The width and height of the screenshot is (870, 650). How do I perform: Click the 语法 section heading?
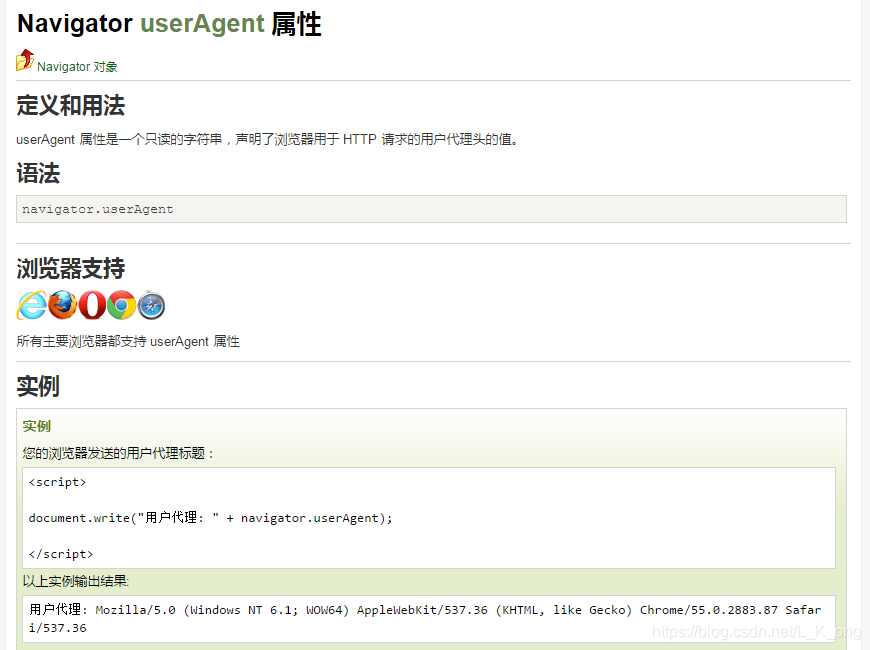coord(39,173)
